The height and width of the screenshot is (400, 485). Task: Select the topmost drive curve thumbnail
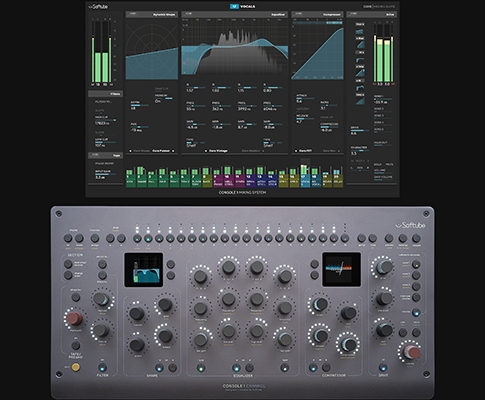(360, 31)
